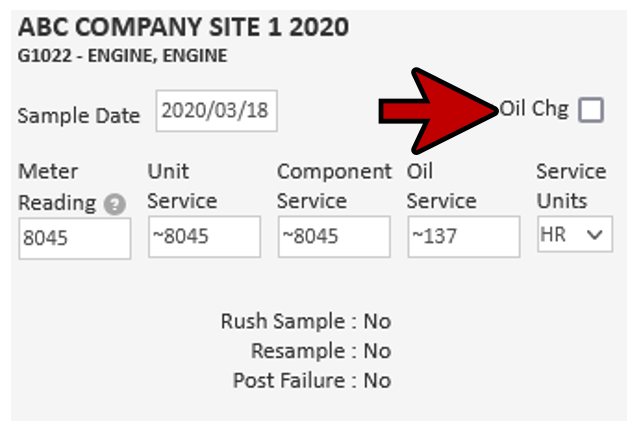The width and height of the screenshot is (627, 439).
Task: Click the Sample Date input field
Action: point(216,111)
